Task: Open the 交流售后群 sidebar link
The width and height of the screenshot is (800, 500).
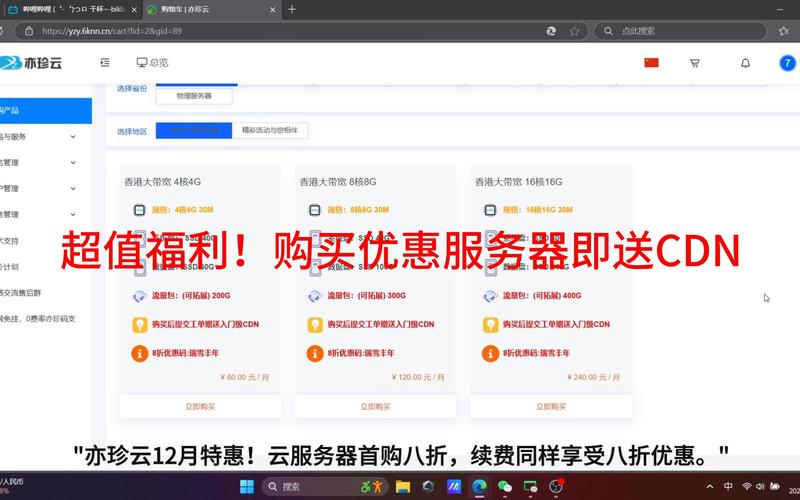Action: (20, 293)
